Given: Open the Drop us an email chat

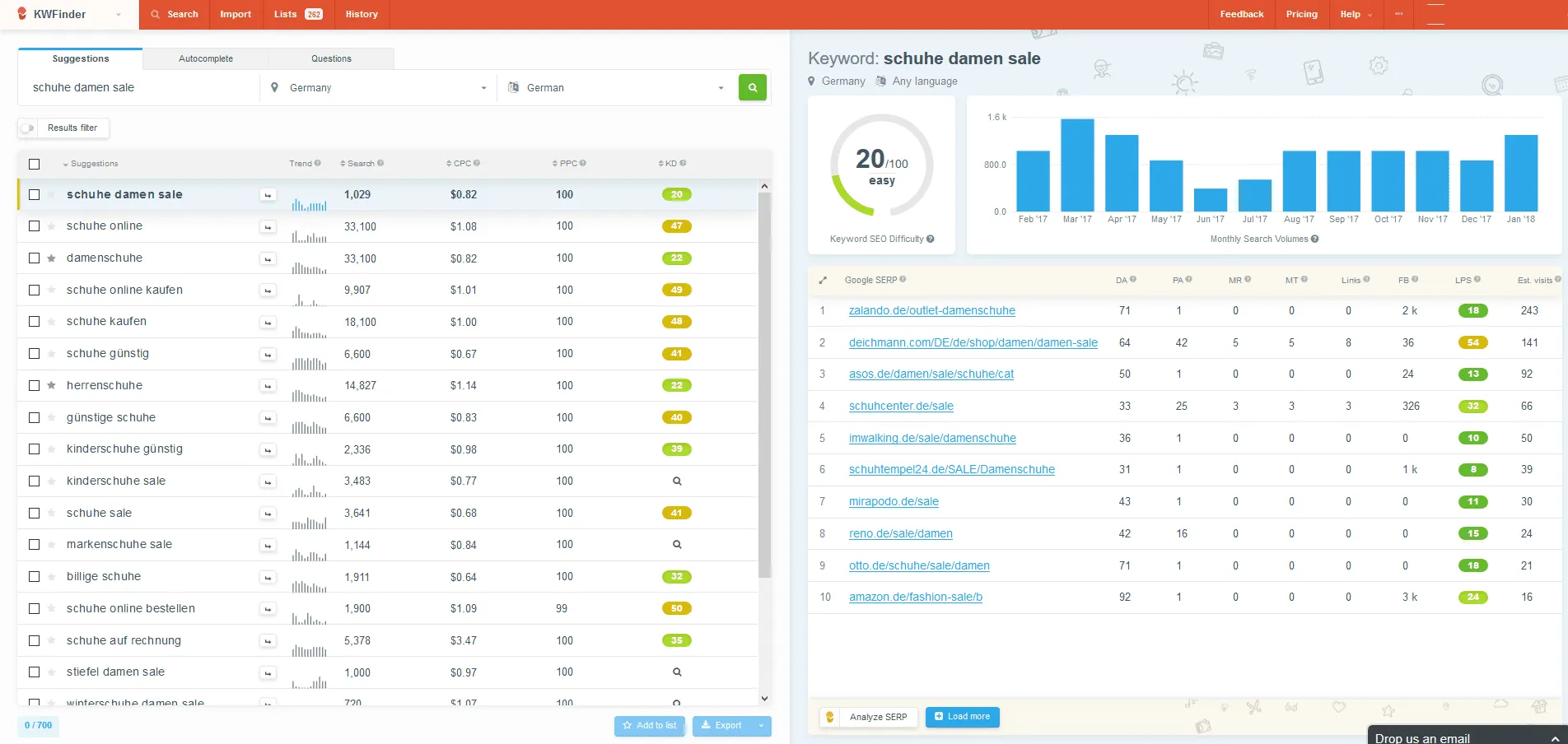Looking at the screenshot, I should [1468, 735].
